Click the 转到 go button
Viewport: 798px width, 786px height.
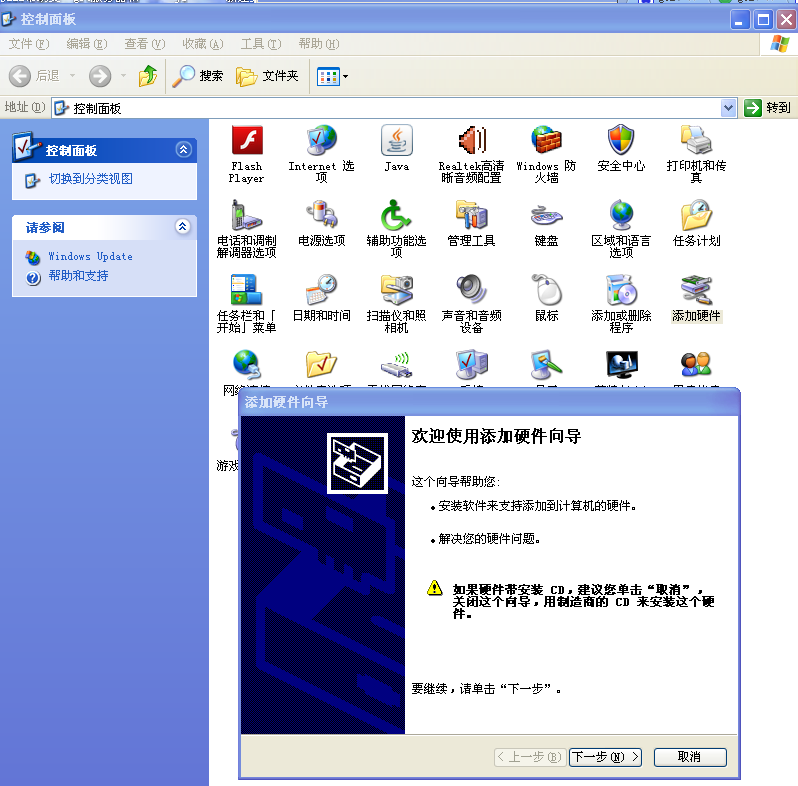tap(767, 108)
